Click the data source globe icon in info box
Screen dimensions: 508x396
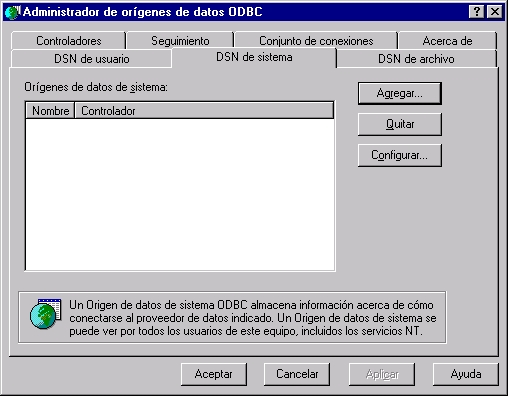[45, 314]
